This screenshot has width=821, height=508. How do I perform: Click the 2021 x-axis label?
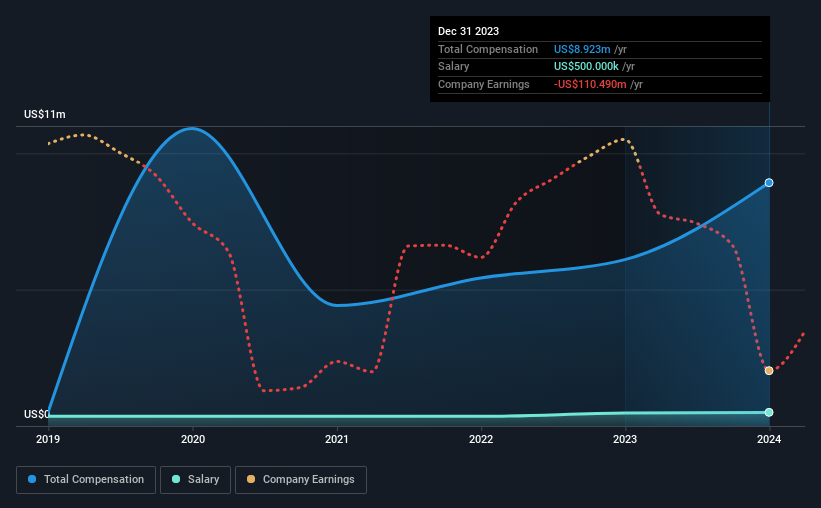pos(337,439)
